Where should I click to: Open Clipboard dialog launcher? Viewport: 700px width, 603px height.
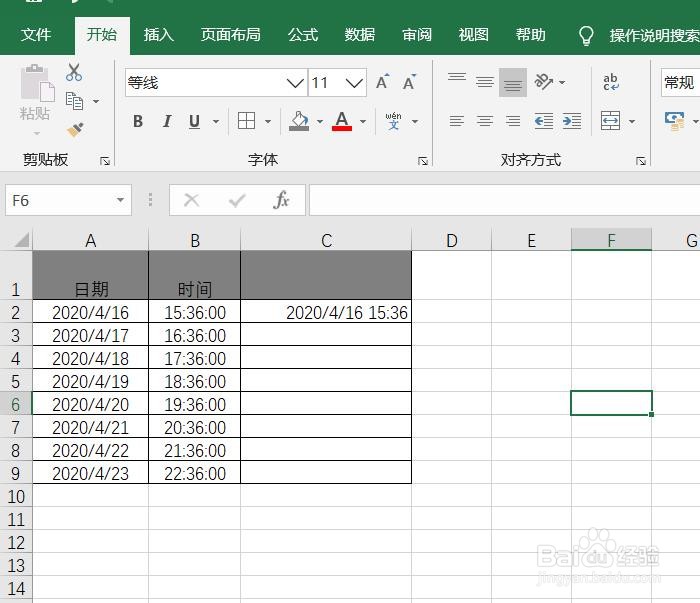(x=105, y=161)
